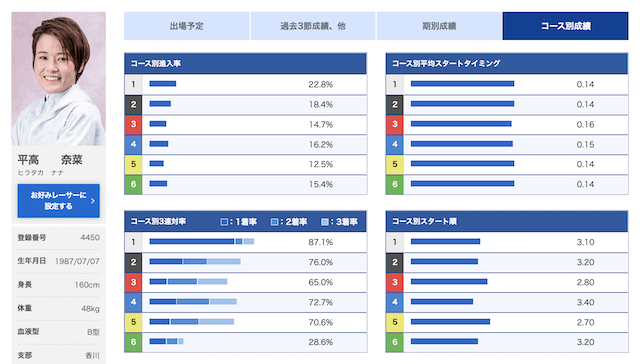The width and height of the screenshot is (640, 364).
Task: Click the 12.5% entry rate value
Action: 320,164
